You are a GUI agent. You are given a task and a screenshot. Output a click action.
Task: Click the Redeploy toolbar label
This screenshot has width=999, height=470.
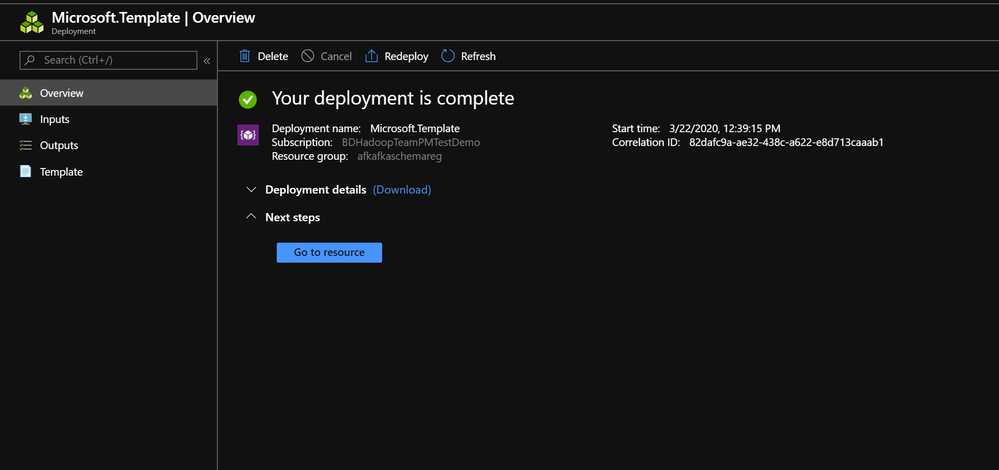tap(406, 56)
